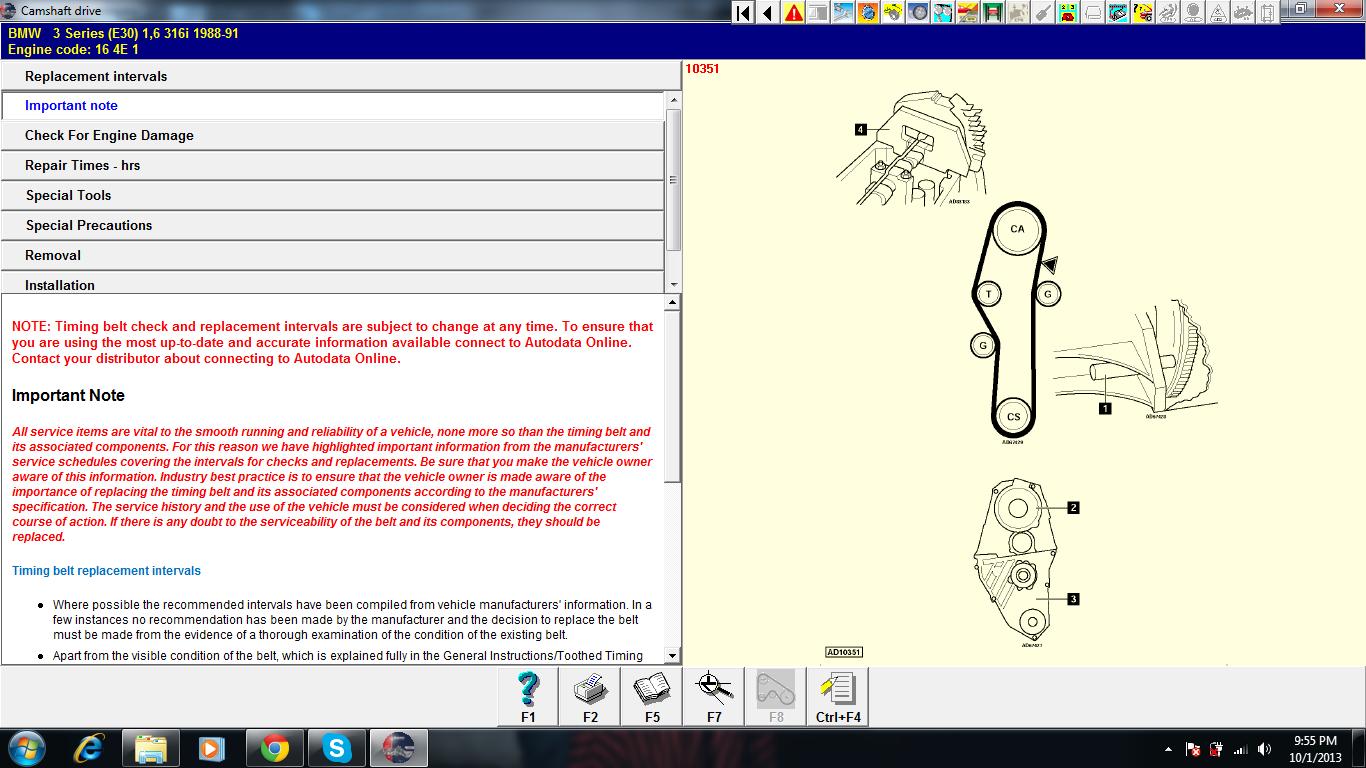The width and height of the screenshot is (1366, 768).
Task: Open the network signal tray icon
Action: click(1241, 749)
